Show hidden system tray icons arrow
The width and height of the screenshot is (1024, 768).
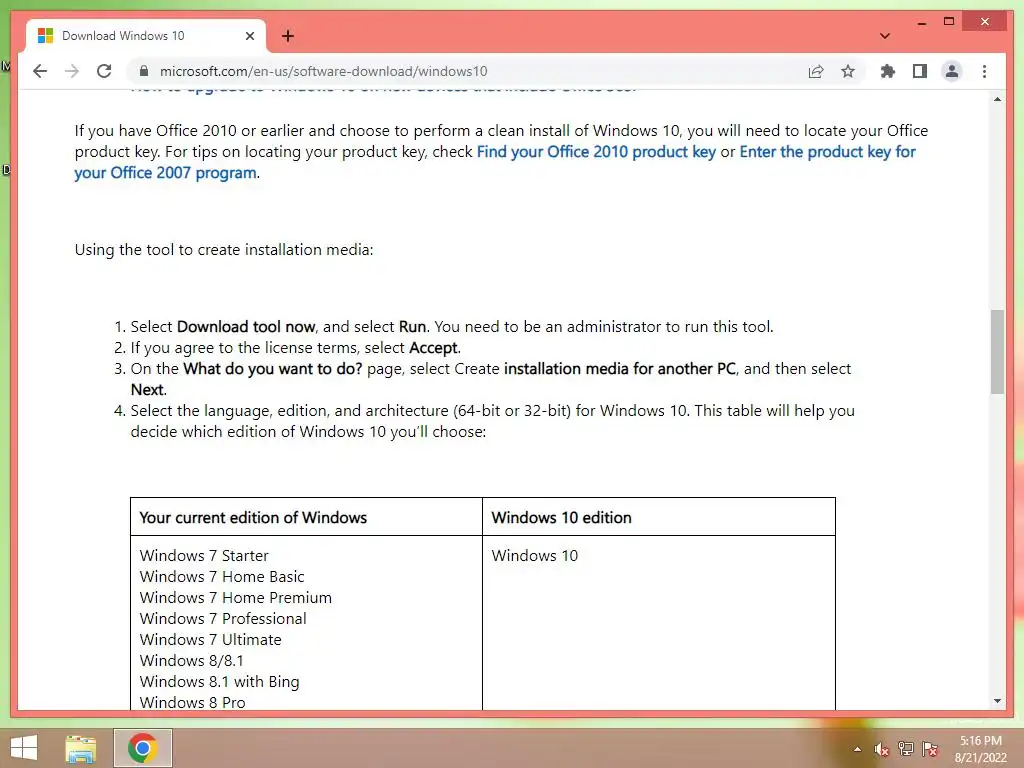[857, 749]
